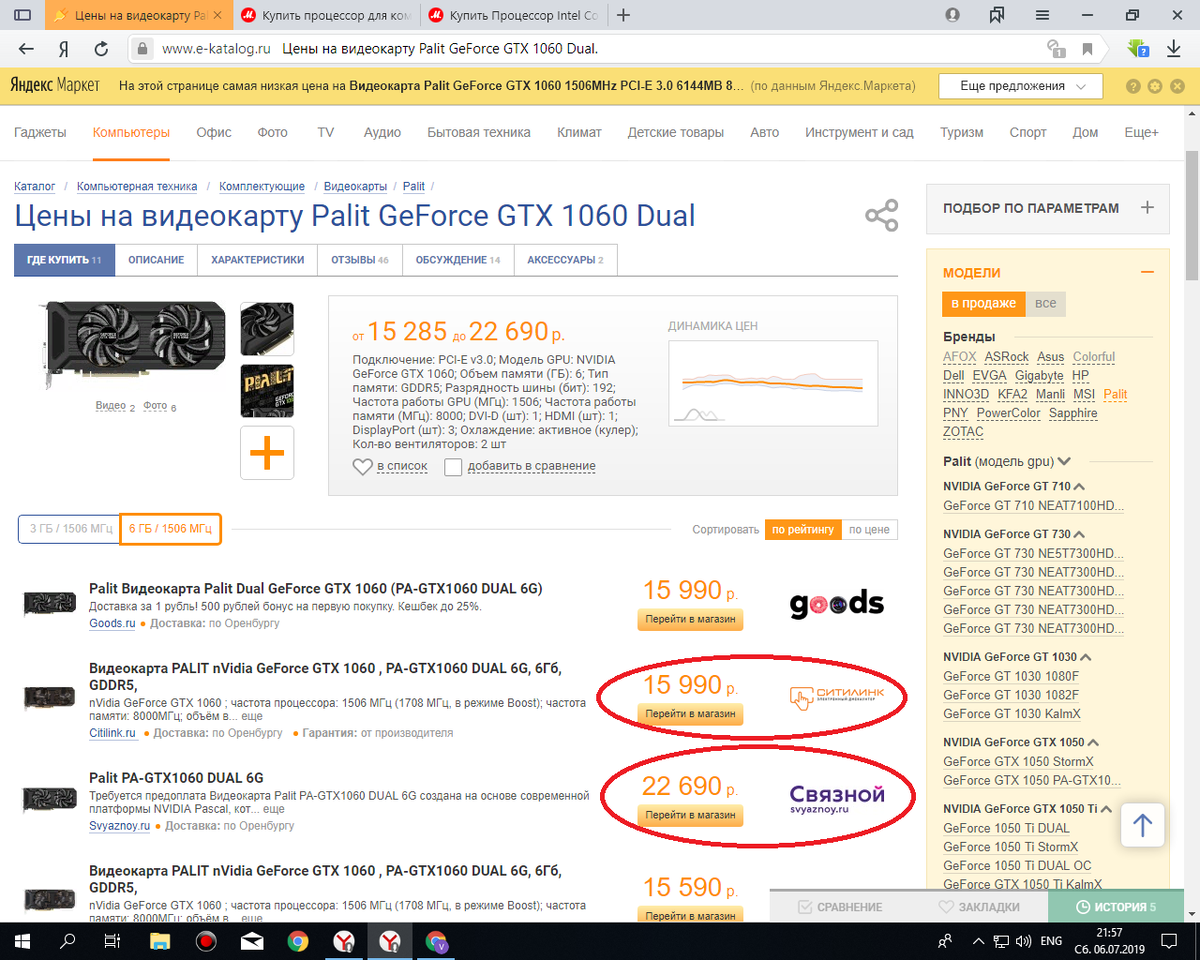Open 'АКСЕССУАРЫ' tab
The width and height of the screenshot is (1200, 960).
(x=566, y=260)
